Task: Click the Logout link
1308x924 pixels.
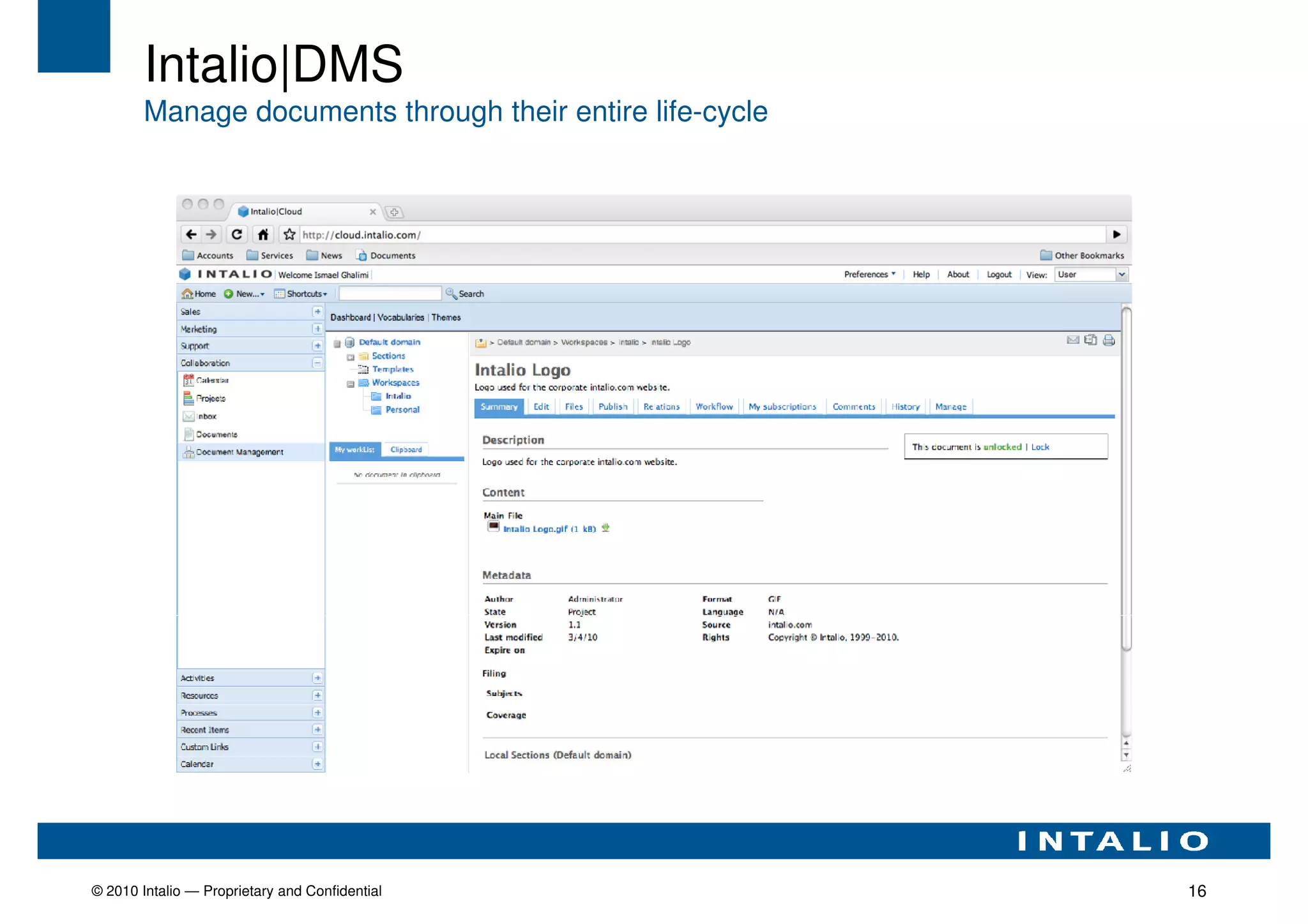Action: [x=999, y=275]
